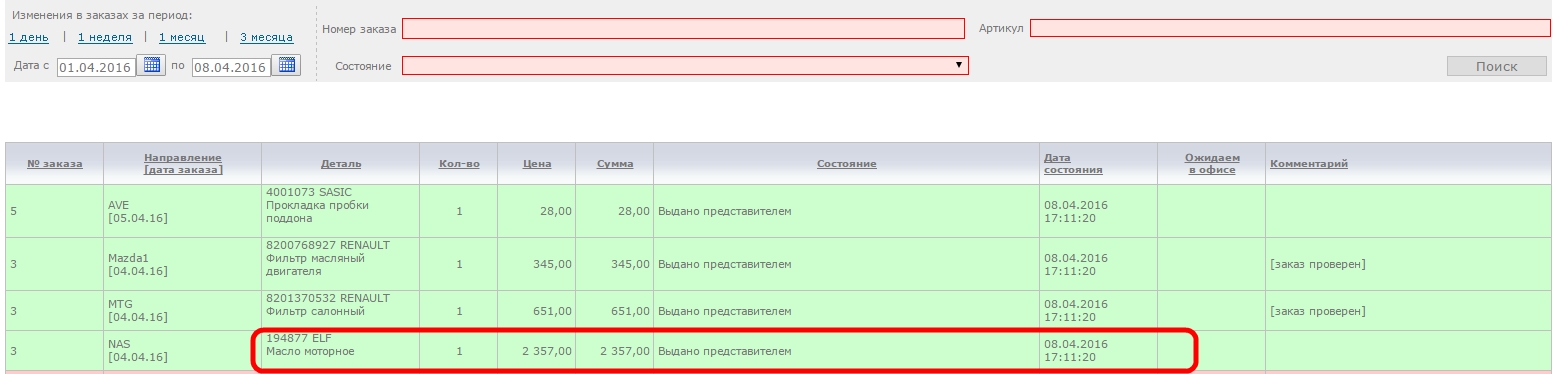
Task: Sort by Цена column header
Action: tap(537, 163)
